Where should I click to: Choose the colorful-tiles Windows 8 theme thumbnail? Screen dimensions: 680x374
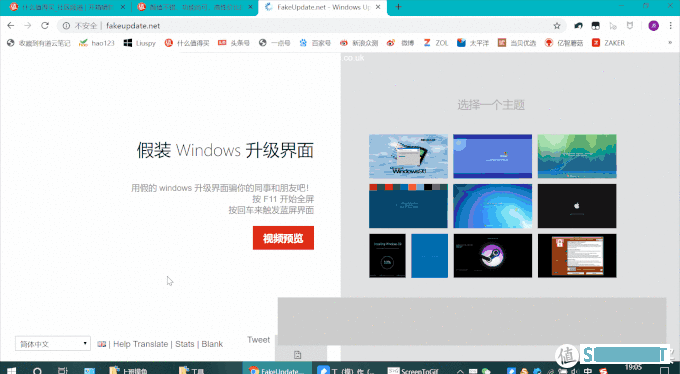pos(408,206)
